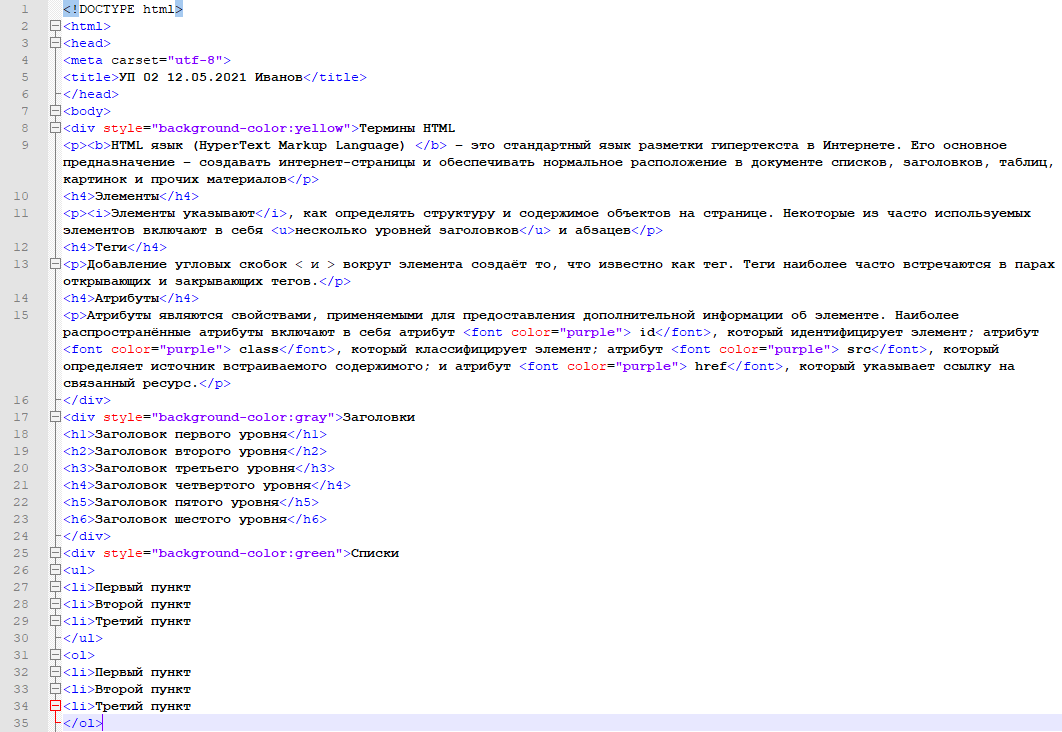
Task: Collapse the <head> fold marker
Action: tap(56, 43)
